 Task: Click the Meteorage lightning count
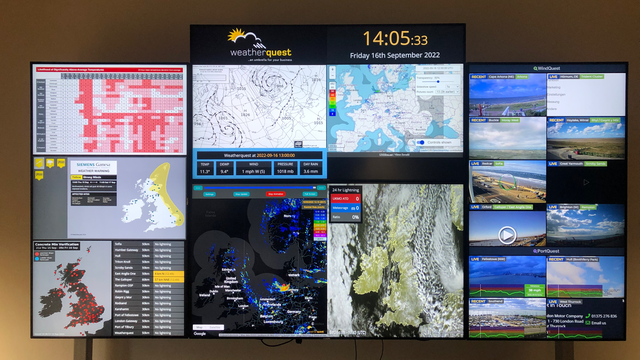click(x=345, y=208)
